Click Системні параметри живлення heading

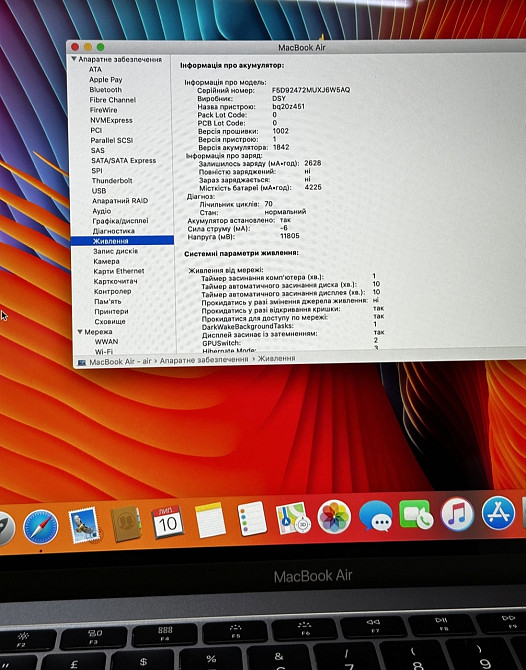(x=241, y=253)
